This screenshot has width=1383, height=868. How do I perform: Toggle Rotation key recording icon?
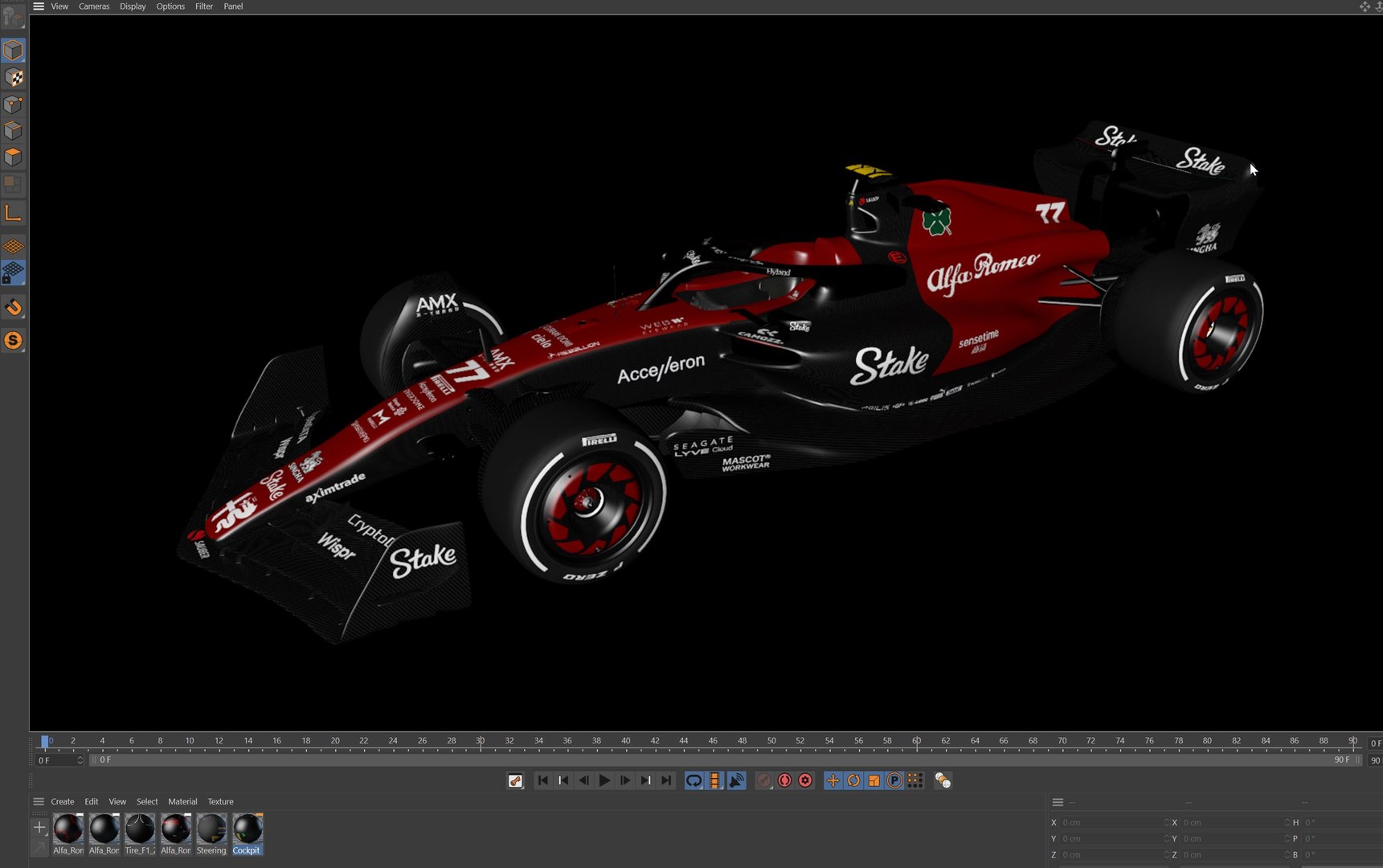(x=853, y=780)
